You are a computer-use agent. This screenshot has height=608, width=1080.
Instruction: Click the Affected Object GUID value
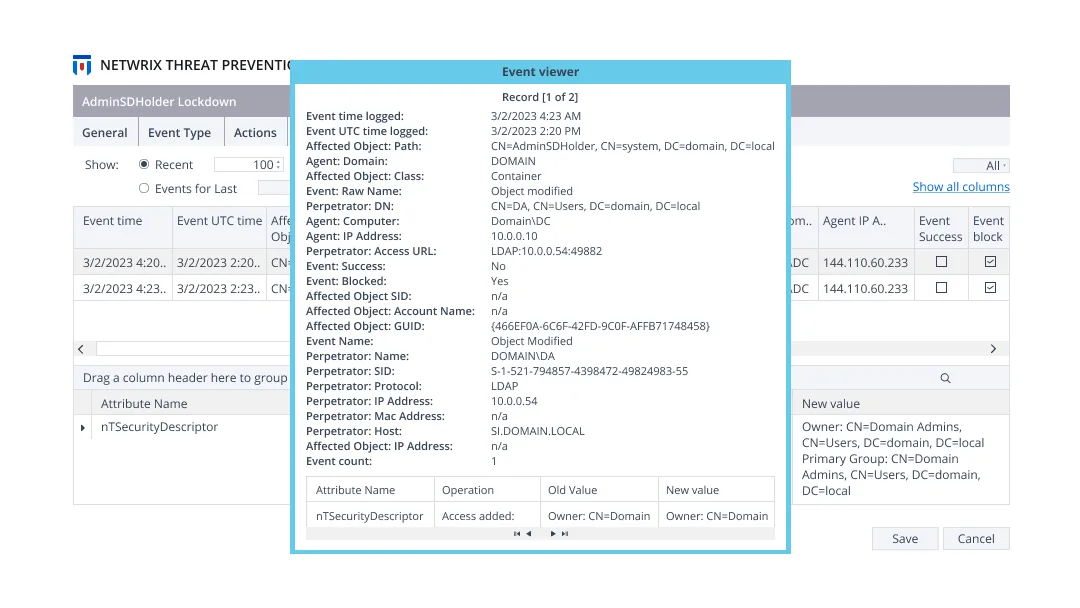(x=600, y=326)
